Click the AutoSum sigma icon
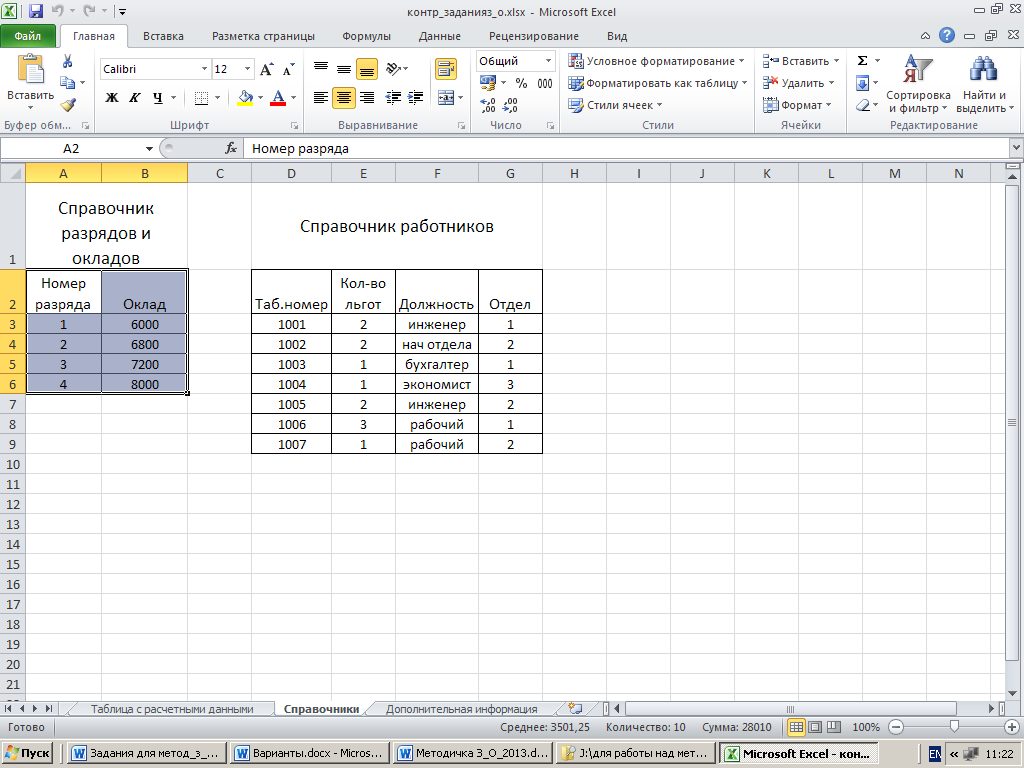The image size is (1024, 768). click(862, 61)
